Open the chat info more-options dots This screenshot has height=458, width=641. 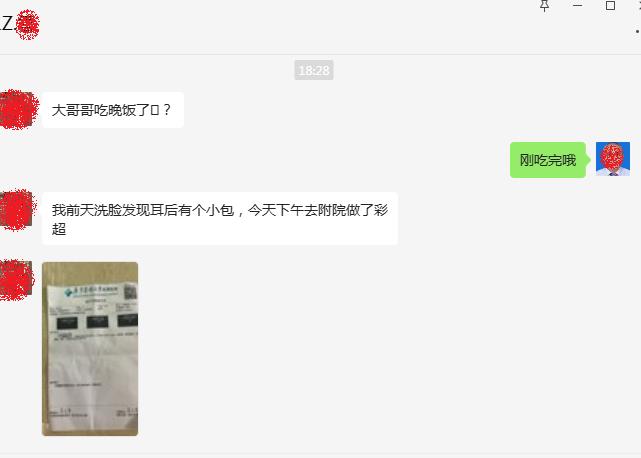click(x=638, y=31)
